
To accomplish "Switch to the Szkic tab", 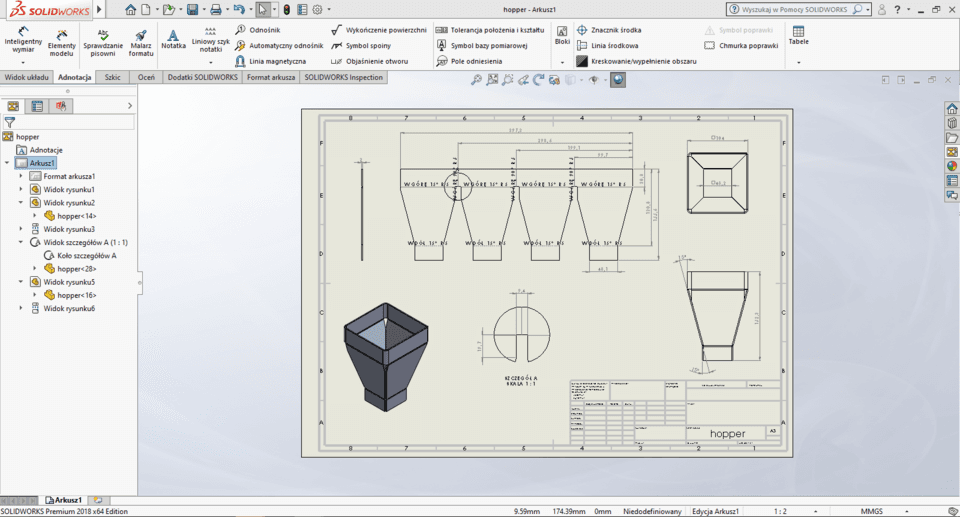I will (112, 77).
